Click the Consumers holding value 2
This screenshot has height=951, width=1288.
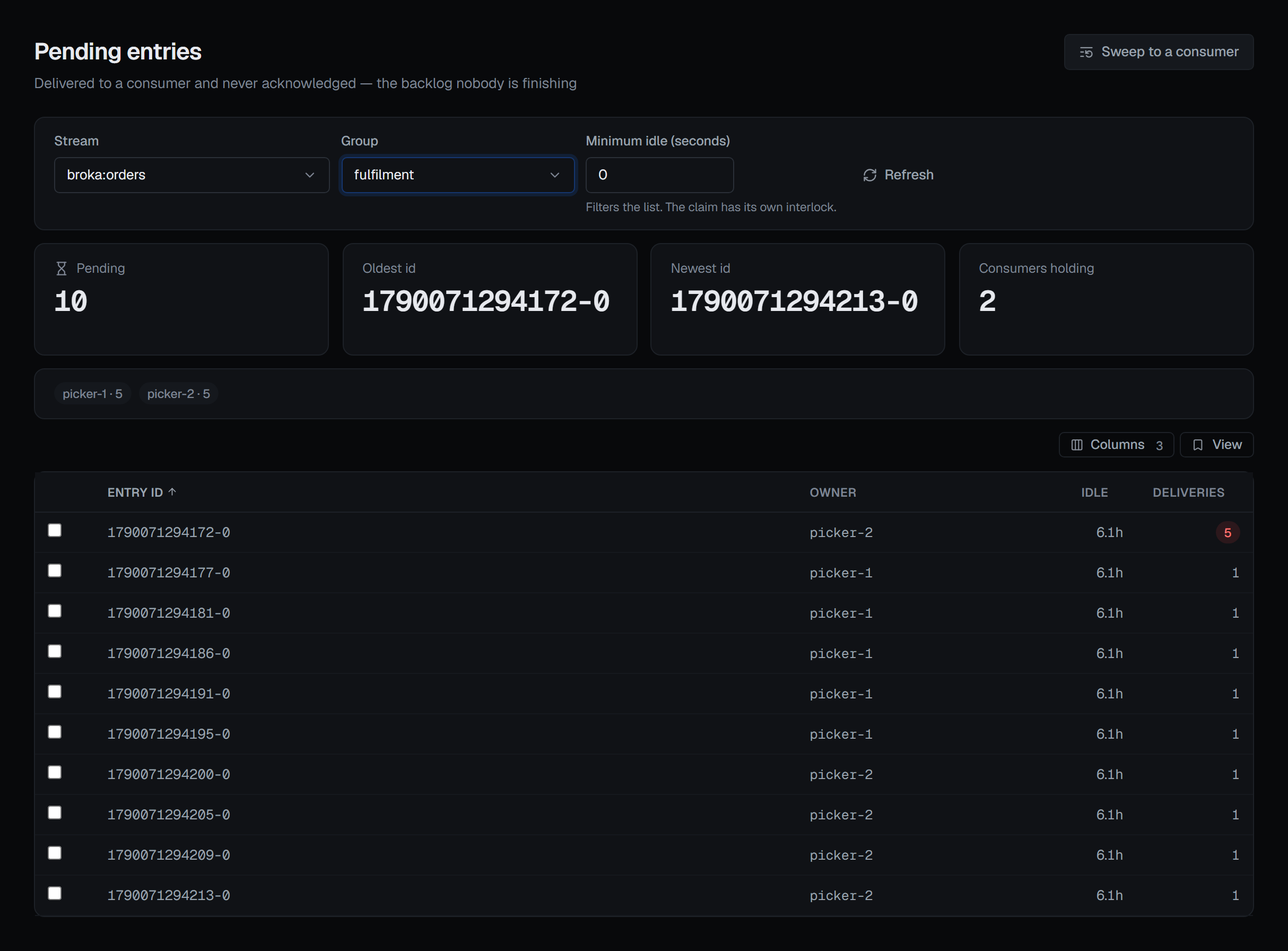coord(988,301)
